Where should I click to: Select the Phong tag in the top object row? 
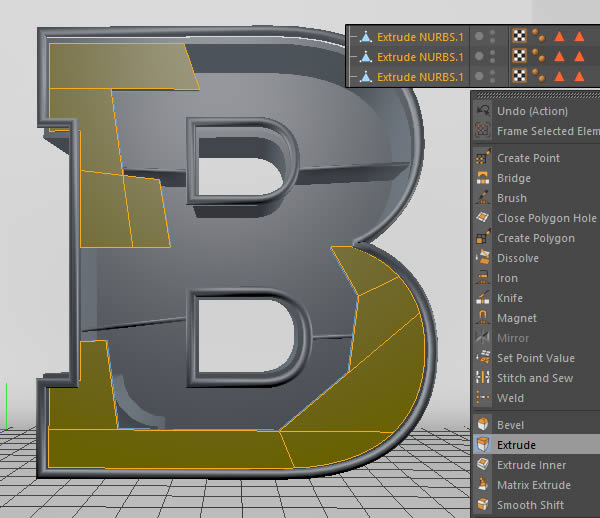[538, 36]
